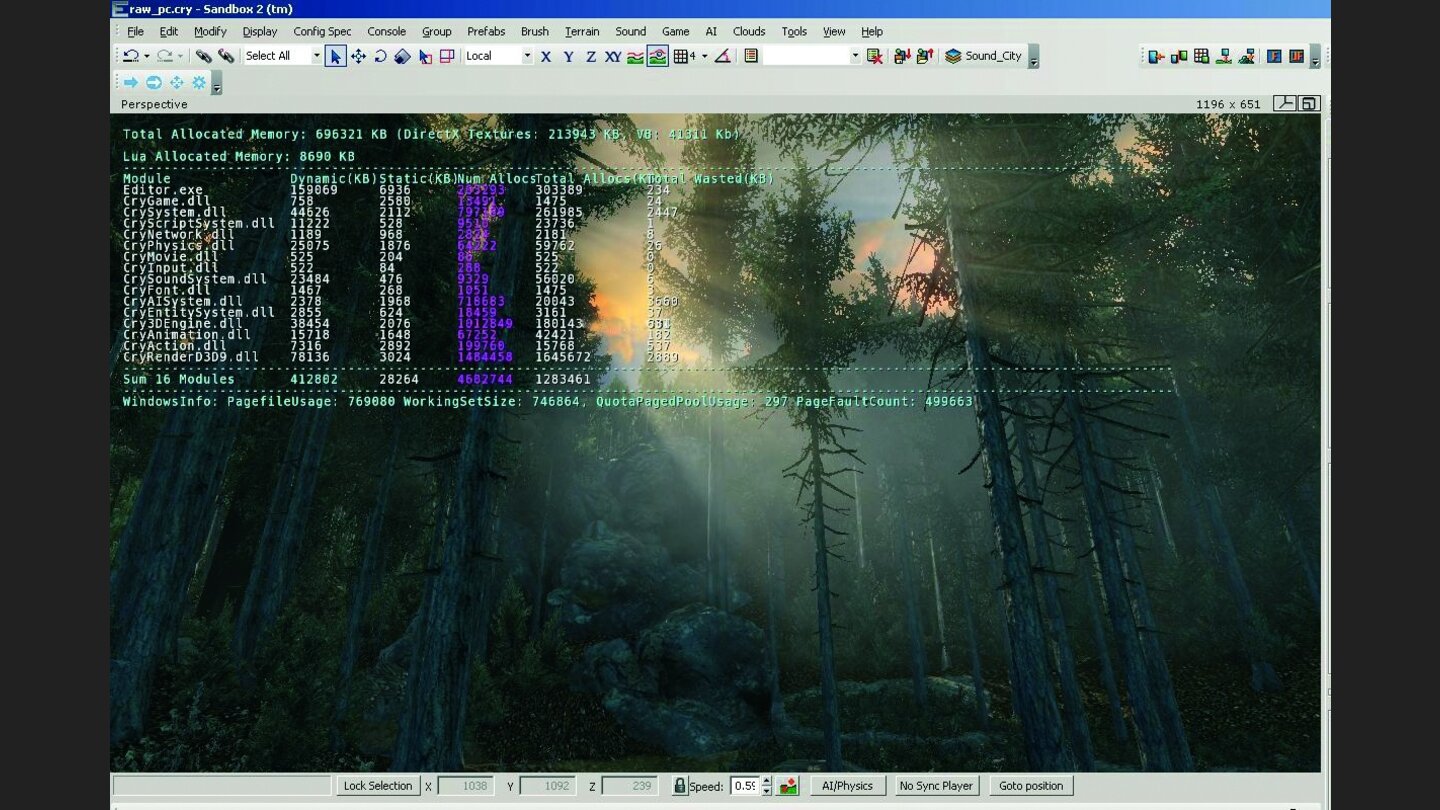Open the undo history dropdown arrow
Screen dimensions: 1440x810
click(146, 57)
